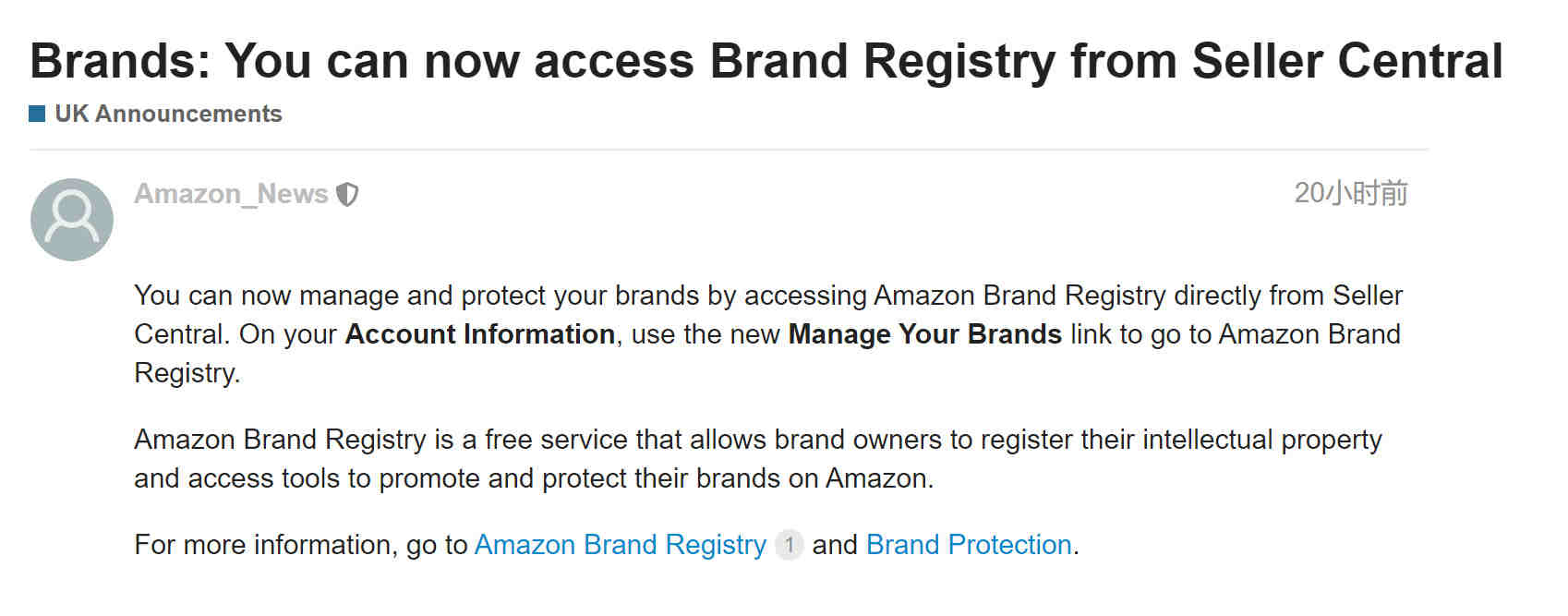
Task: Click the word Registry. ending the first paragraph
Action: pos(187,373)
